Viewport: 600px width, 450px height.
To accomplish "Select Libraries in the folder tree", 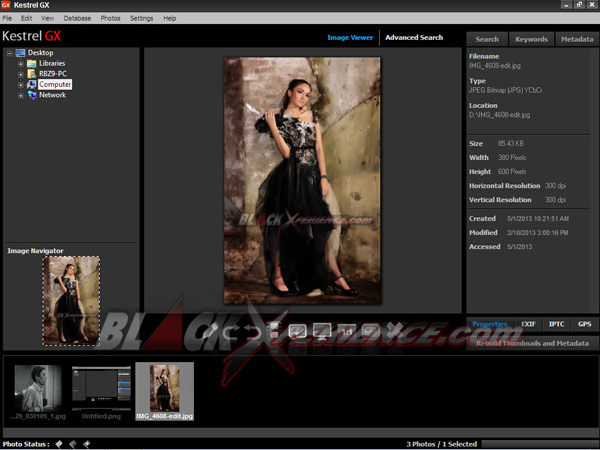I will (52, 64).
